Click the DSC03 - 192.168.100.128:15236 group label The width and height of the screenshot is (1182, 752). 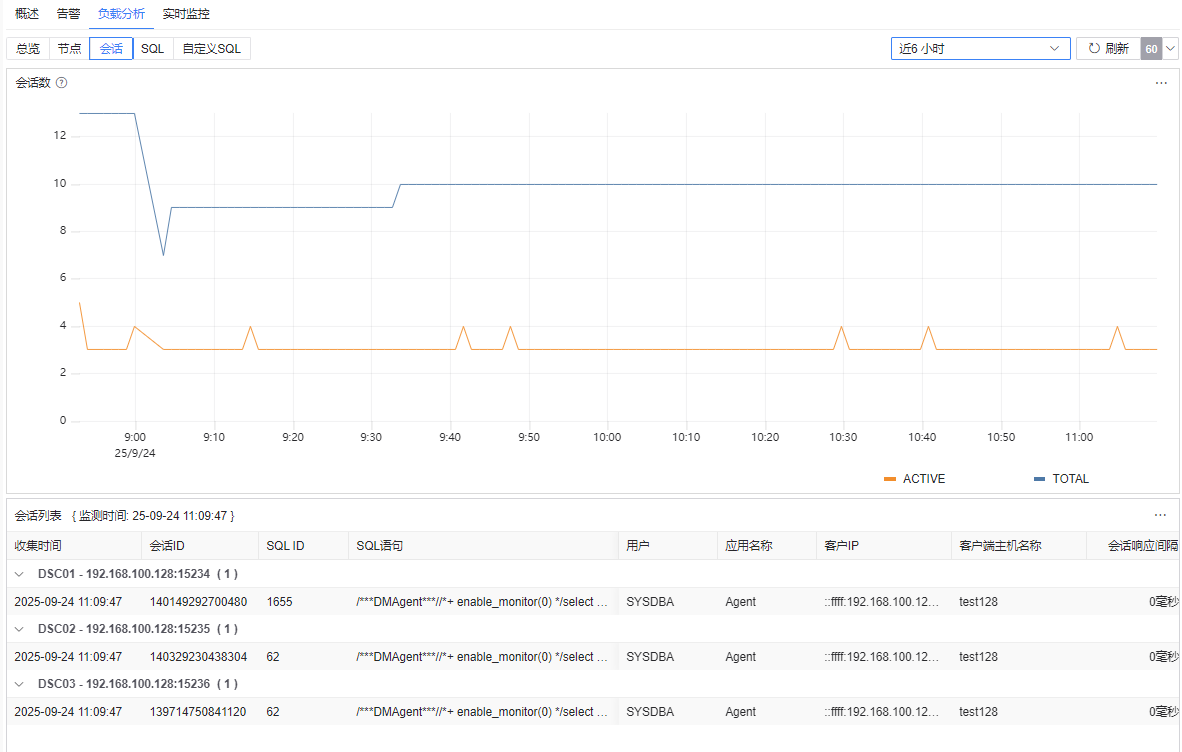coord(138,684)
